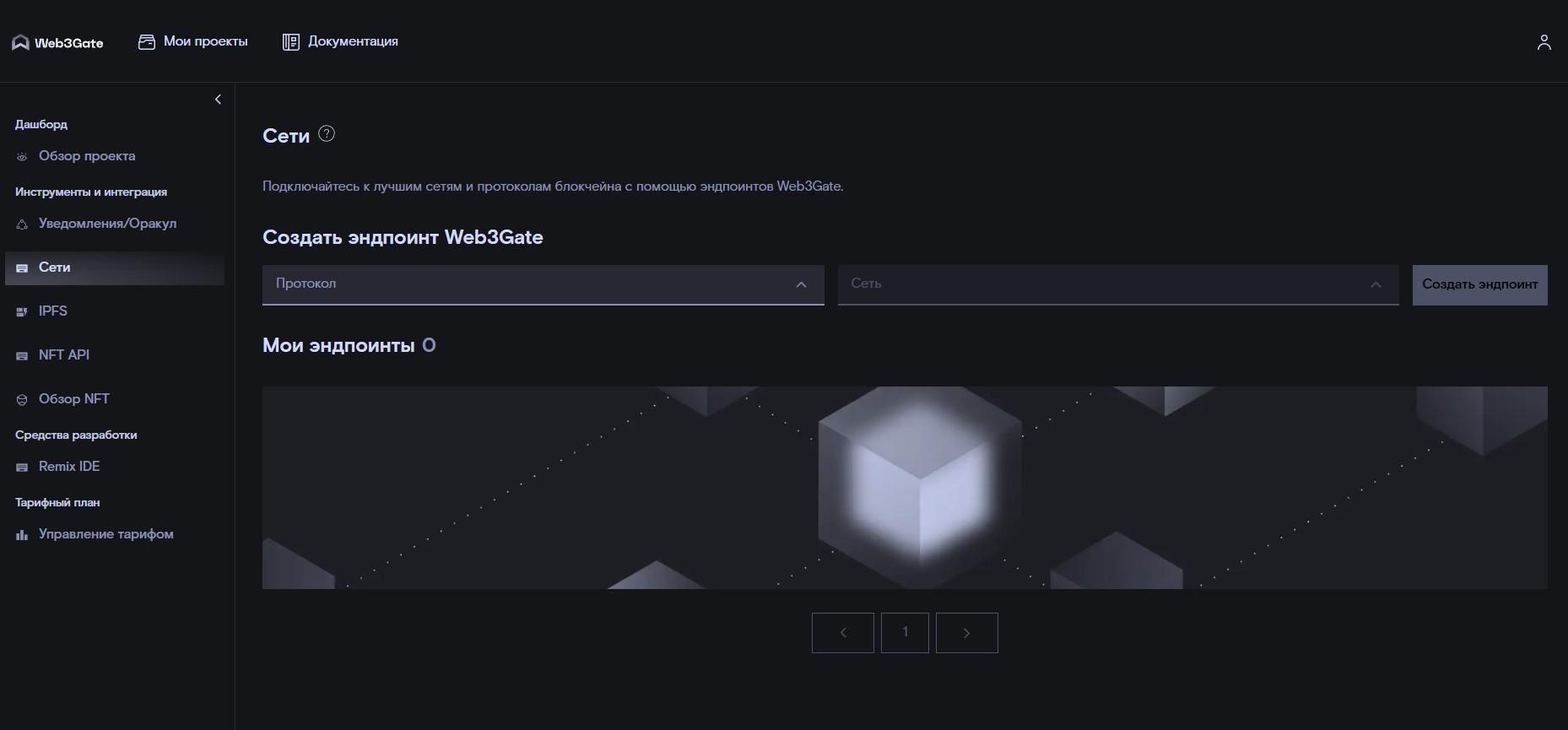Click the help question mark next to Сети
The image size is (1568, 730).
327,133
